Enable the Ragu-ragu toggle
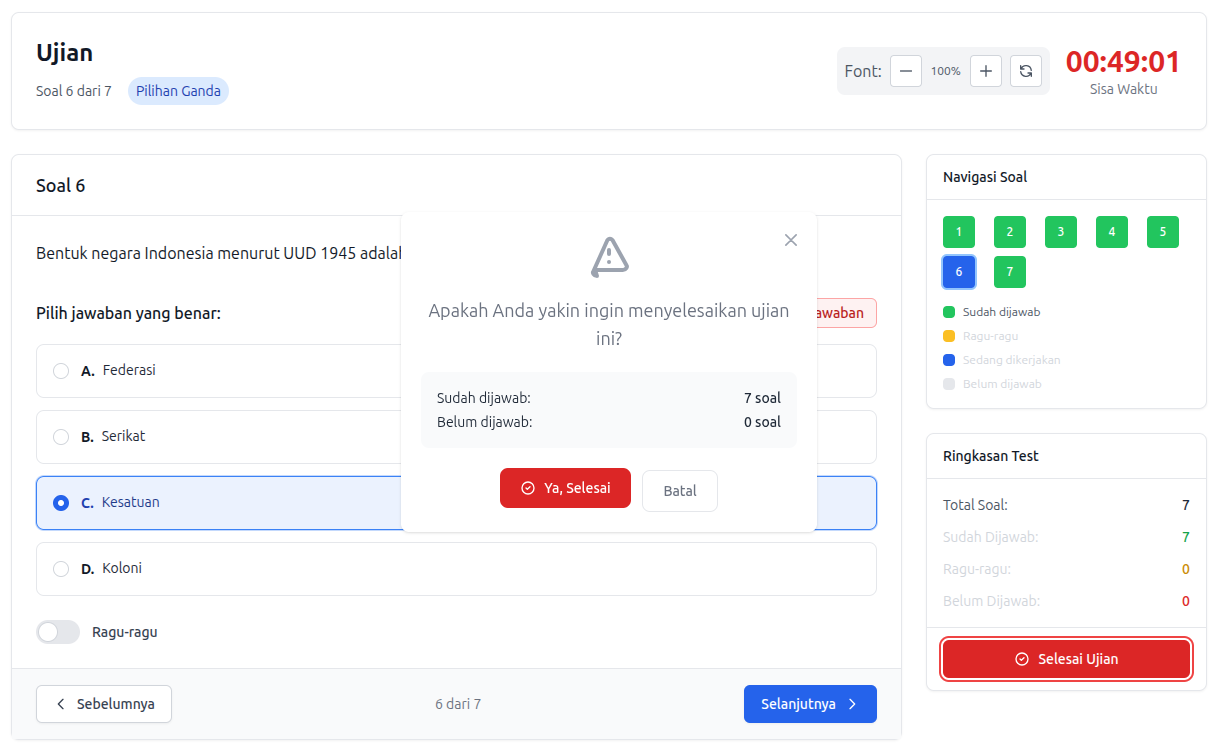Screen dimensions: 1219x751 click(57, 632)
